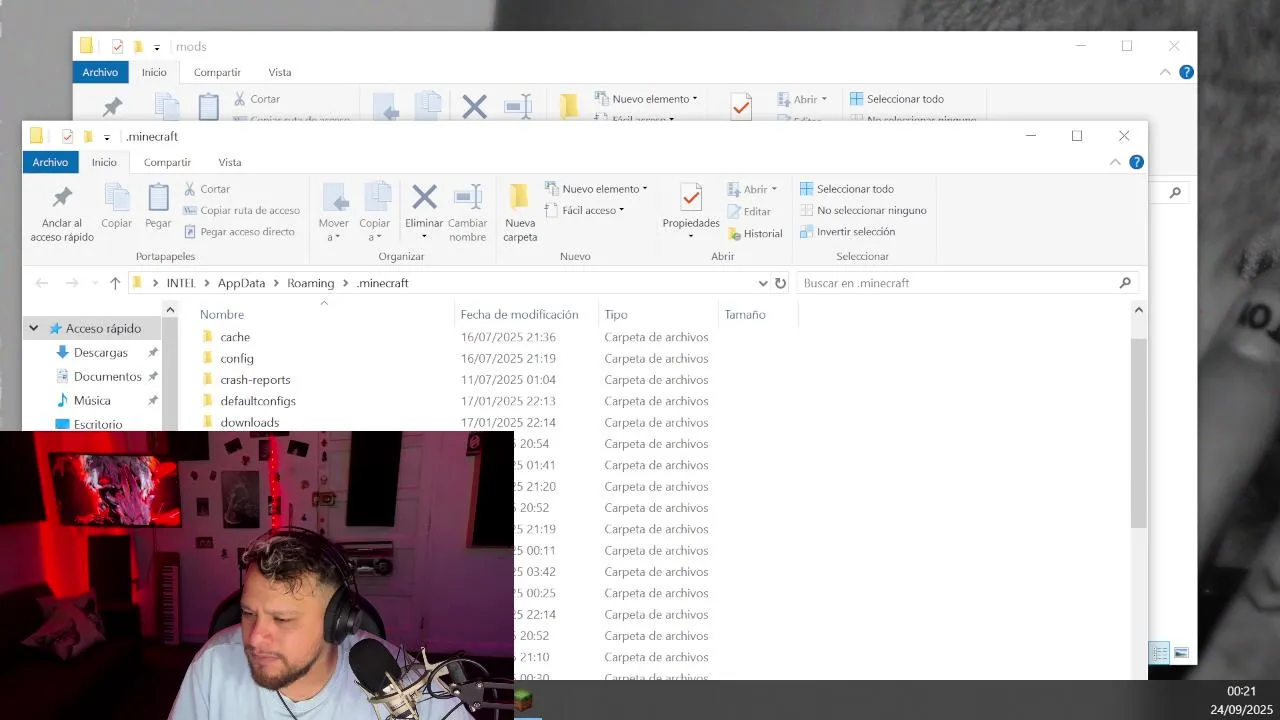Open recent locations dropdown arrow
This screenshot has height=720, width=1280.
pos(94,283)
